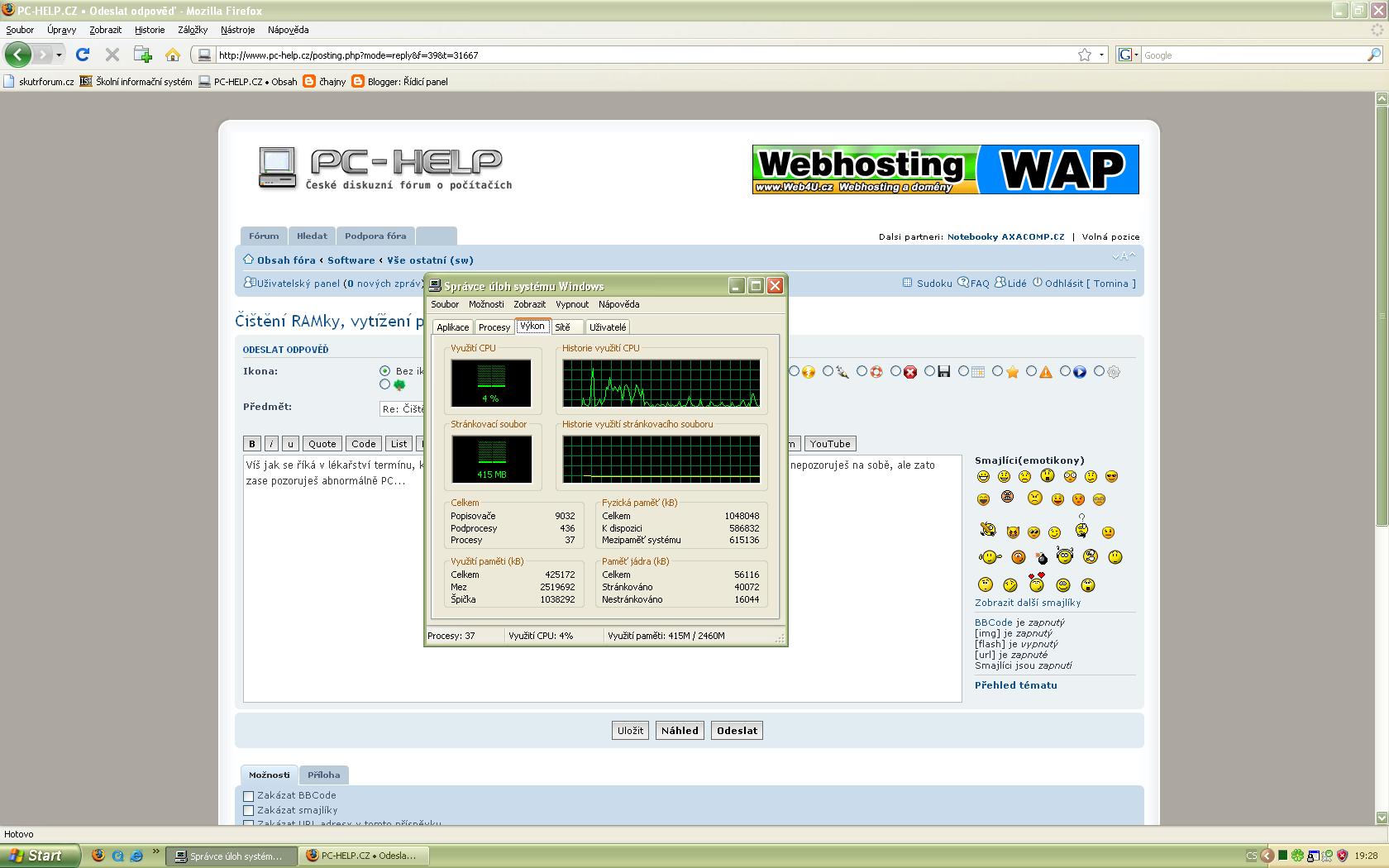Open the Hledat forum tab
The height and width of the screenshot is (868, 1389).
313,236
